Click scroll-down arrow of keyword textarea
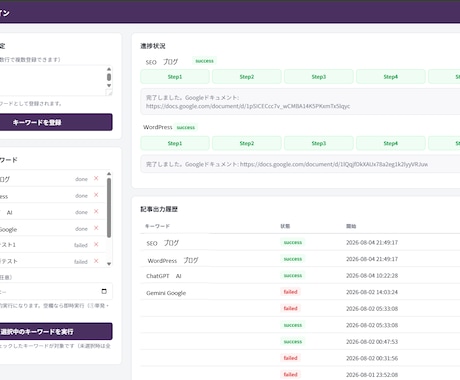Screen dimensions: 460x380 coord(109,86)
